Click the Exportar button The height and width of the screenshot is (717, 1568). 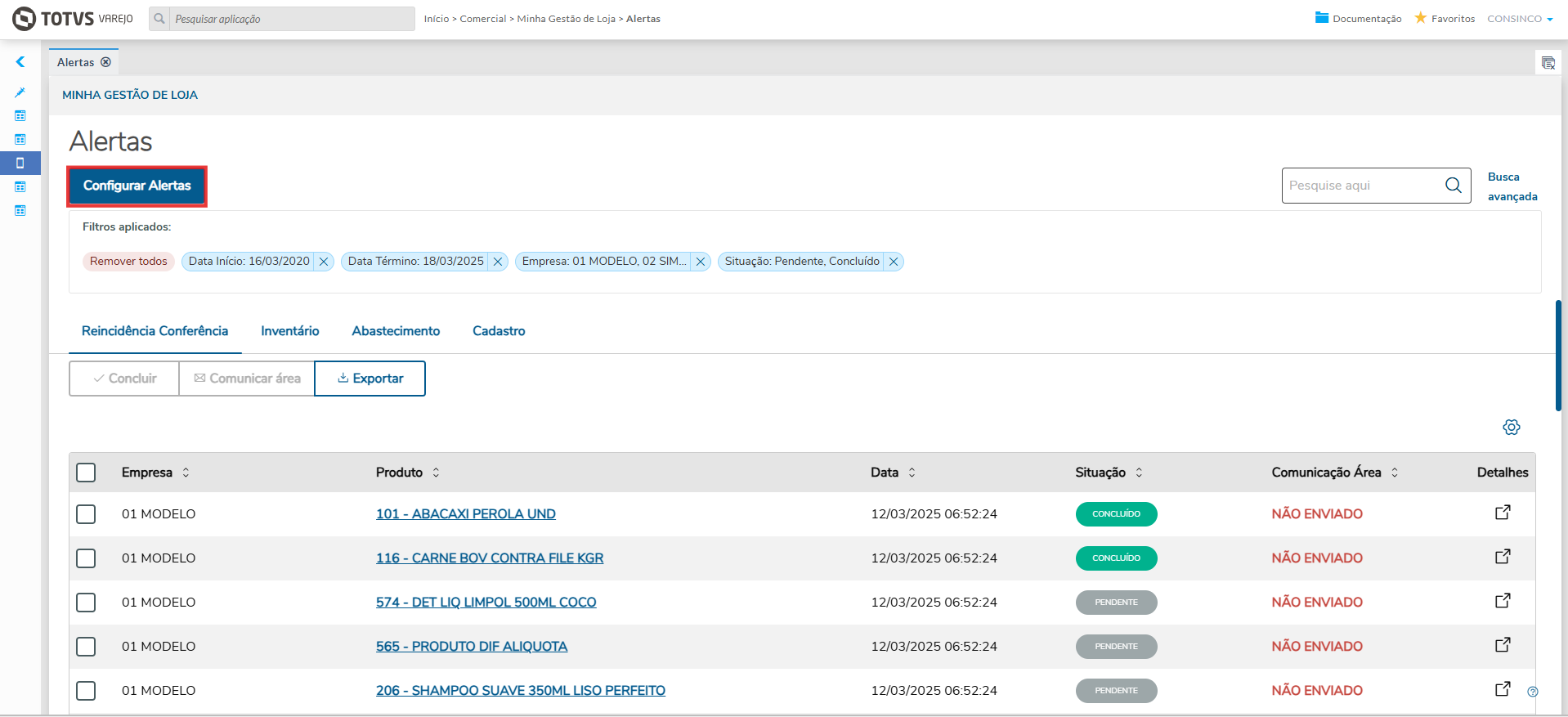pos(370,379)
